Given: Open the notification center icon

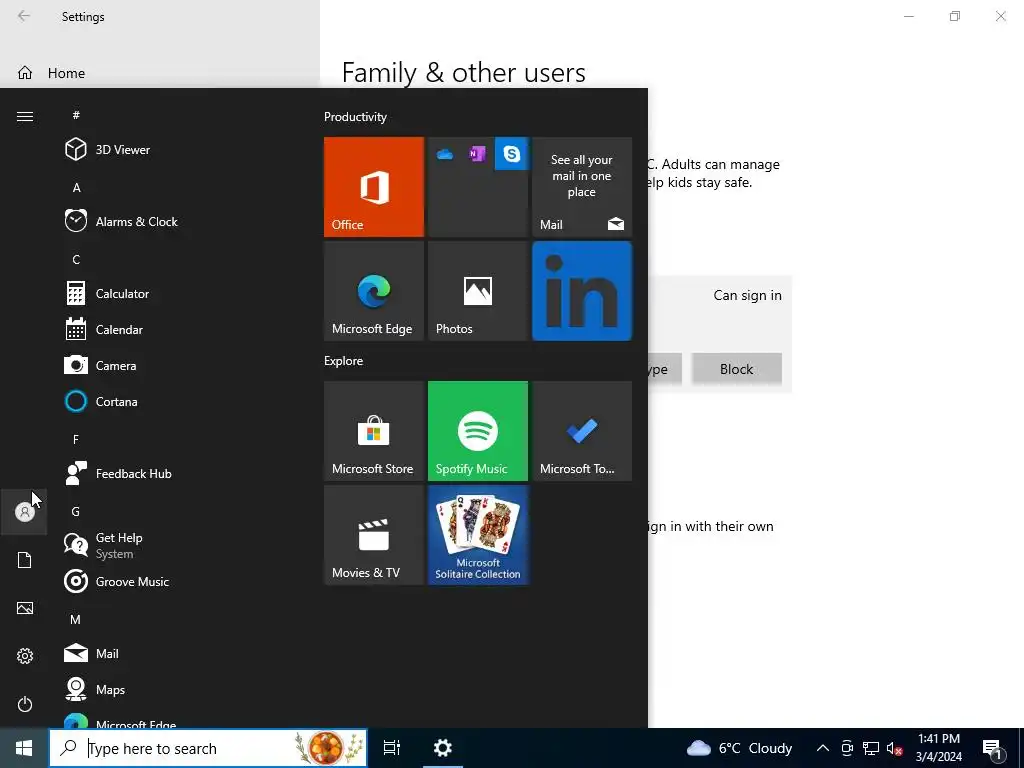Looking at the screenshot, I should pyautogui.click(x=993, y=749).
